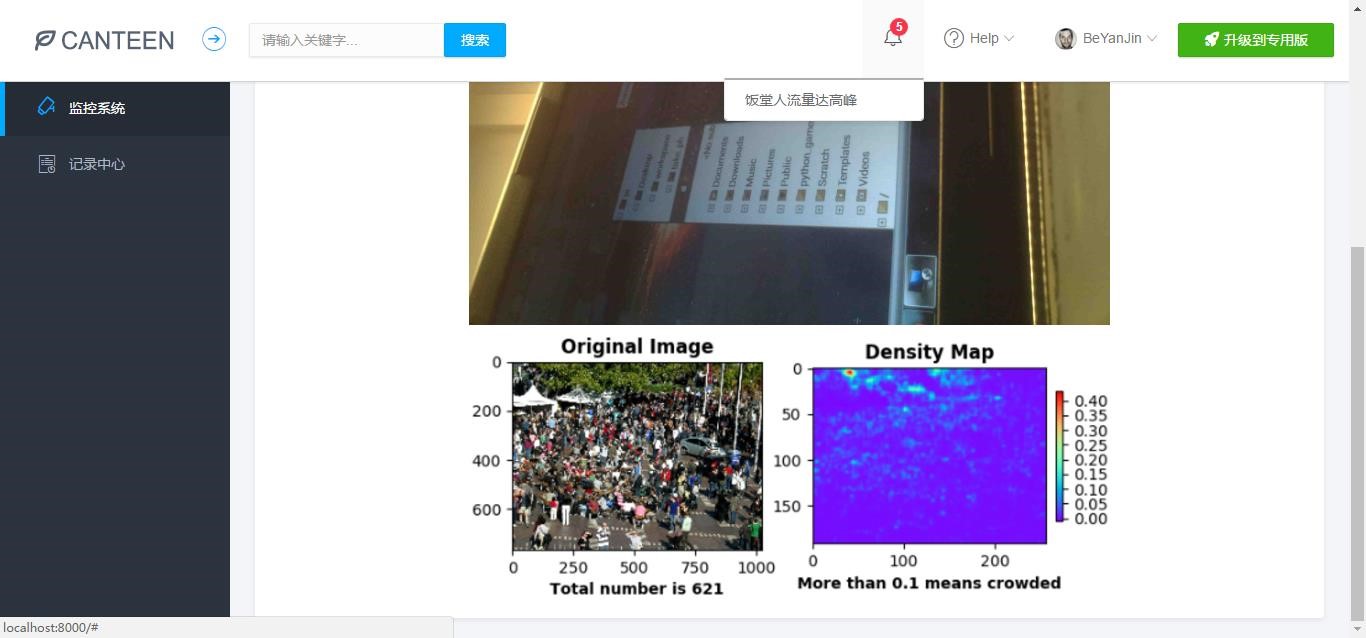Viewport: 1366px width, 638px height.
Task: Click the 记录中心 sidebar icon
Action: 46,164
